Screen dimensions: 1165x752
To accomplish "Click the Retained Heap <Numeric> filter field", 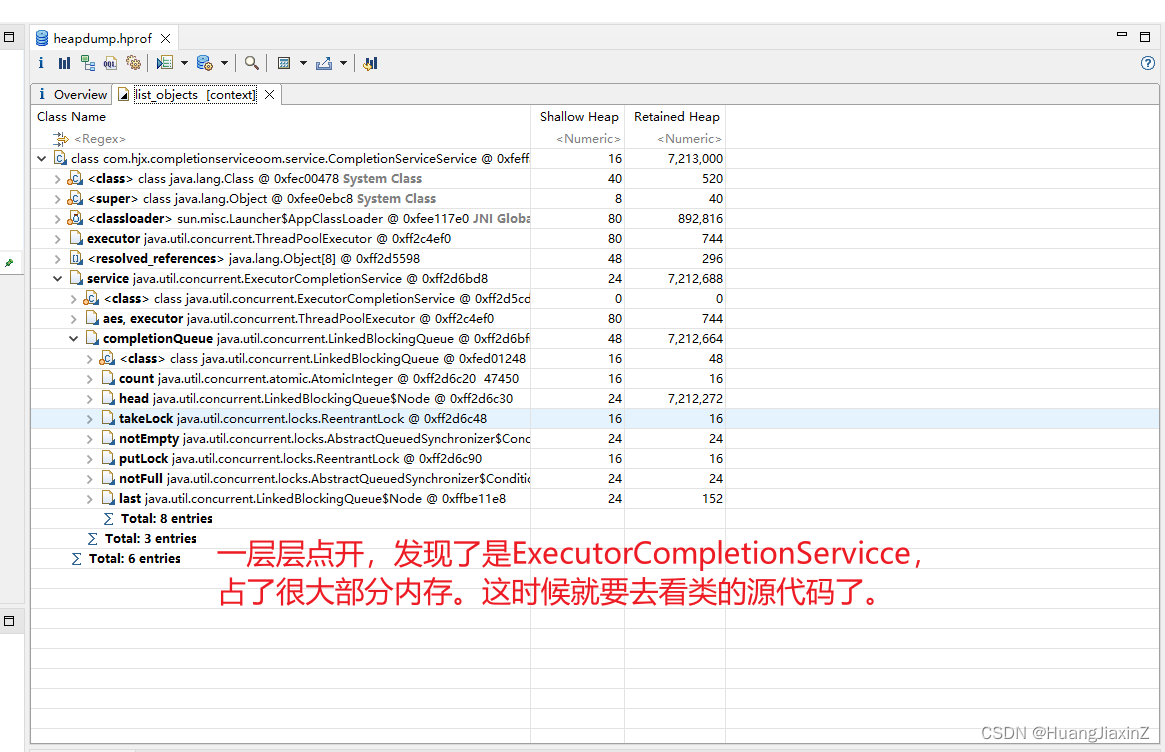I will pyautogui.click(x=688, y=138).
